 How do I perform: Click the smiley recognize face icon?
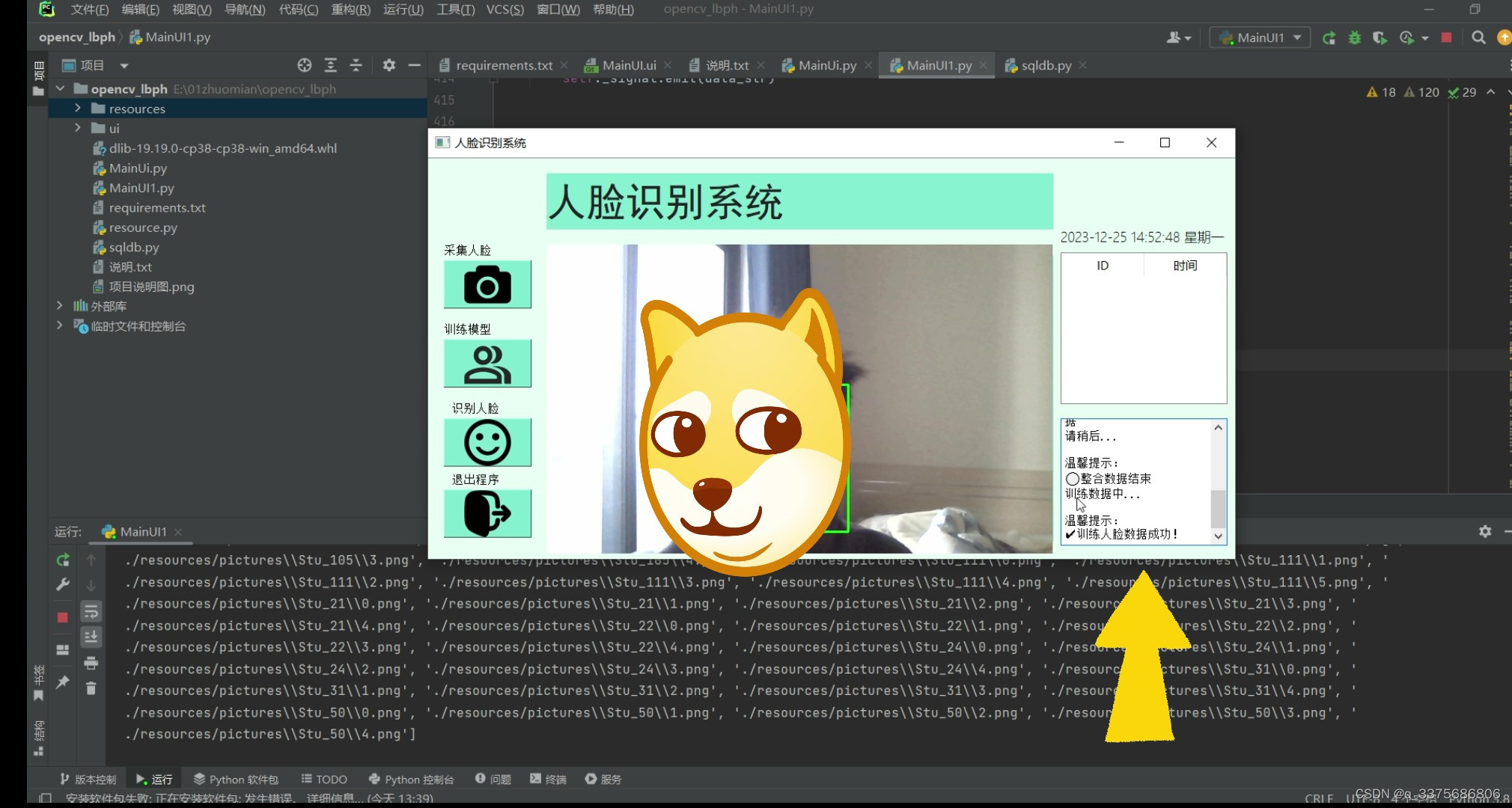click(487, 442)
